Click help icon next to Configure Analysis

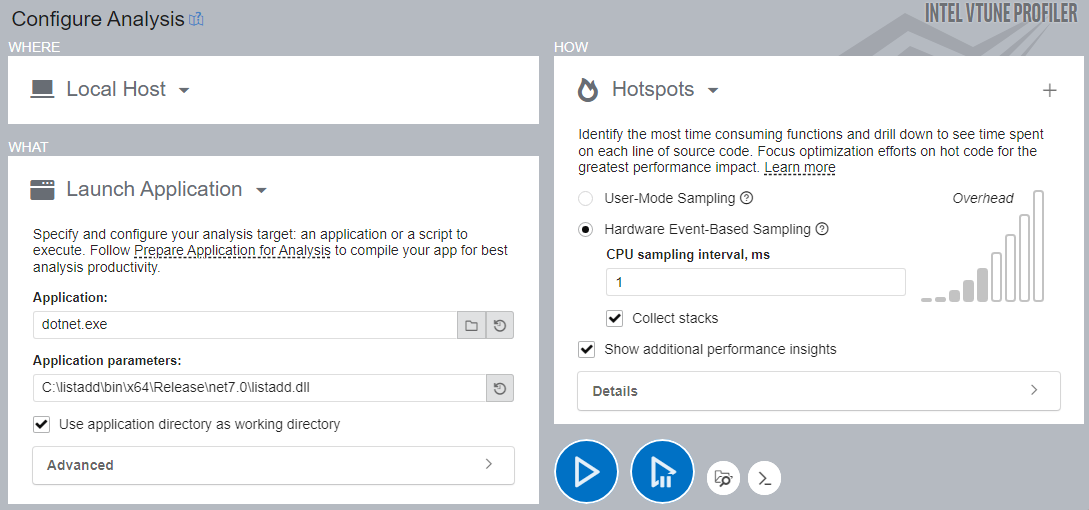196,19
